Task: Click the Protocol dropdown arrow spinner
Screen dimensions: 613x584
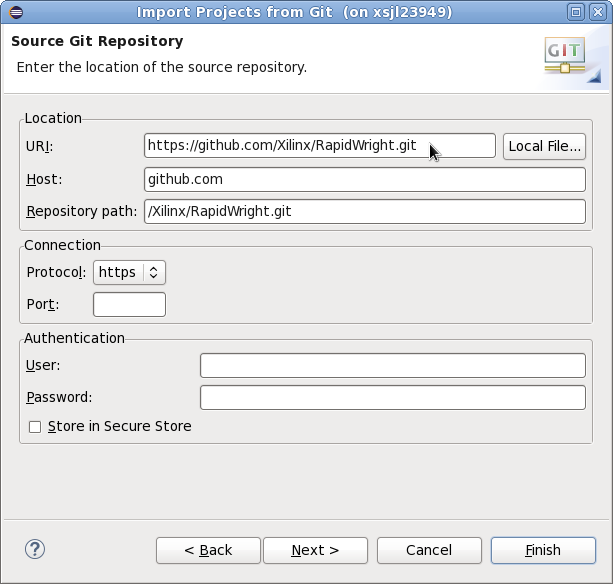Action: click(154, 272)
